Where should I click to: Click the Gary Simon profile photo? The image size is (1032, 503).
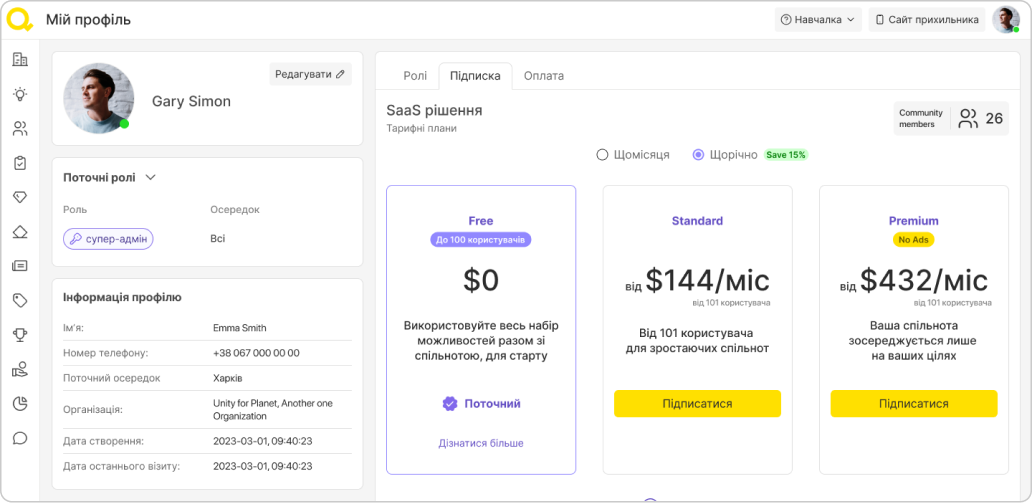tap(98, 98)
